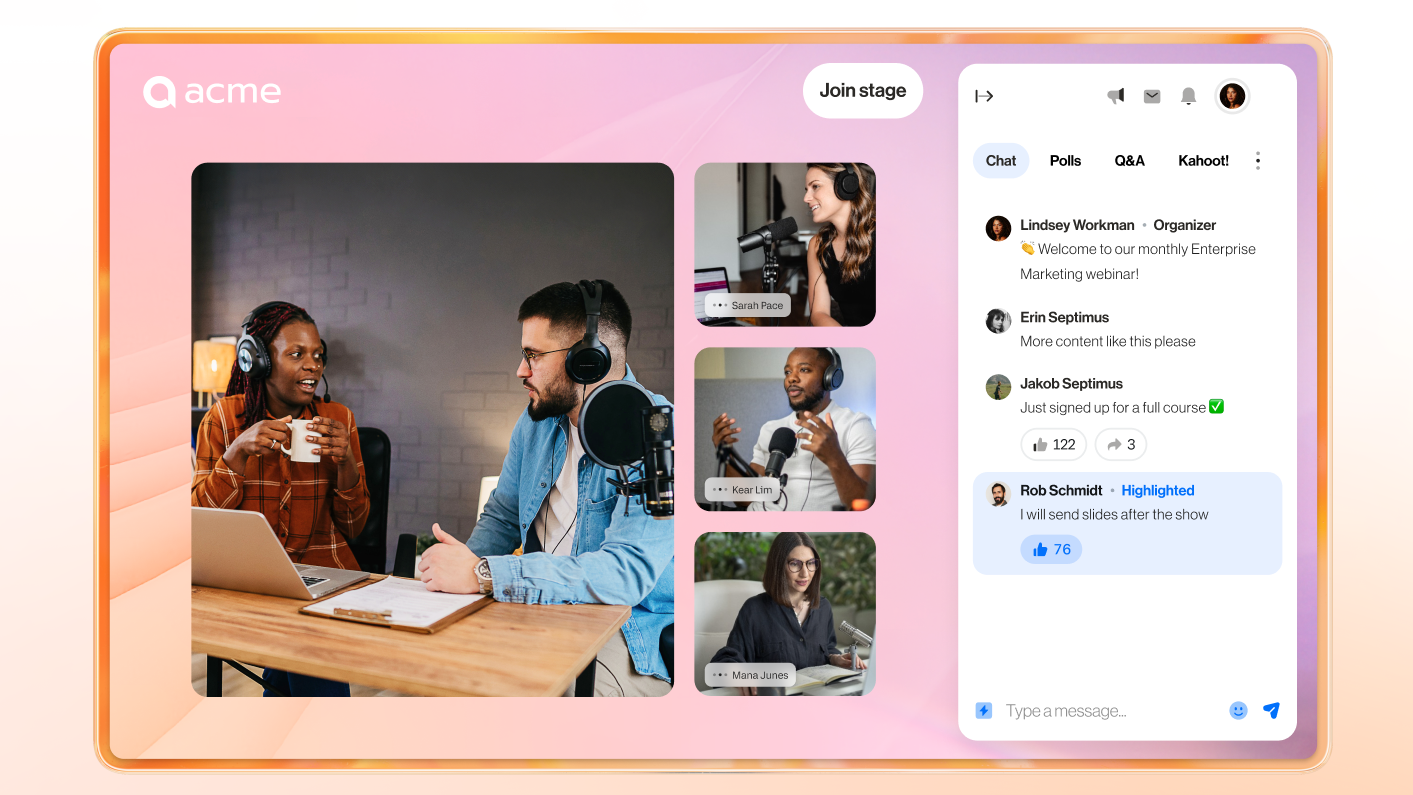This screenshot has height=795, width=1413.
Task: Switch to the Q&A tab
Action: [x=1129, y=161]
